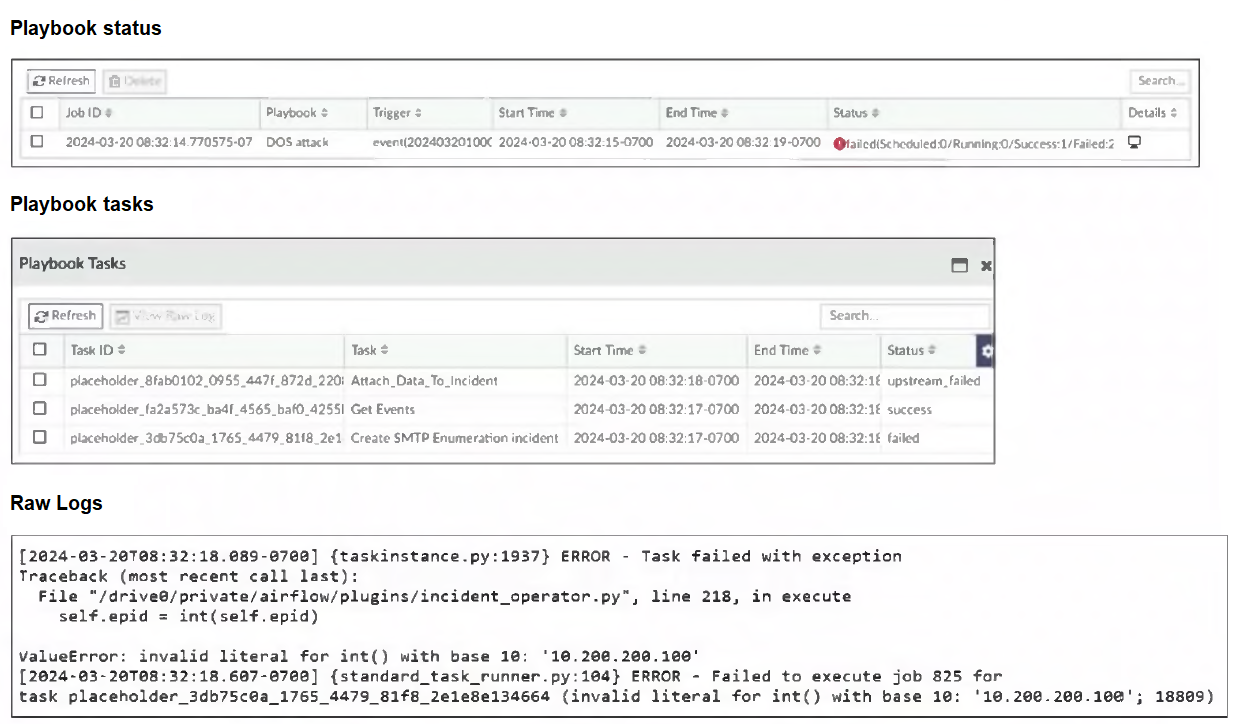1234x725 pixels.
Task: Sort tasks by Status column header
Action: 910,350
